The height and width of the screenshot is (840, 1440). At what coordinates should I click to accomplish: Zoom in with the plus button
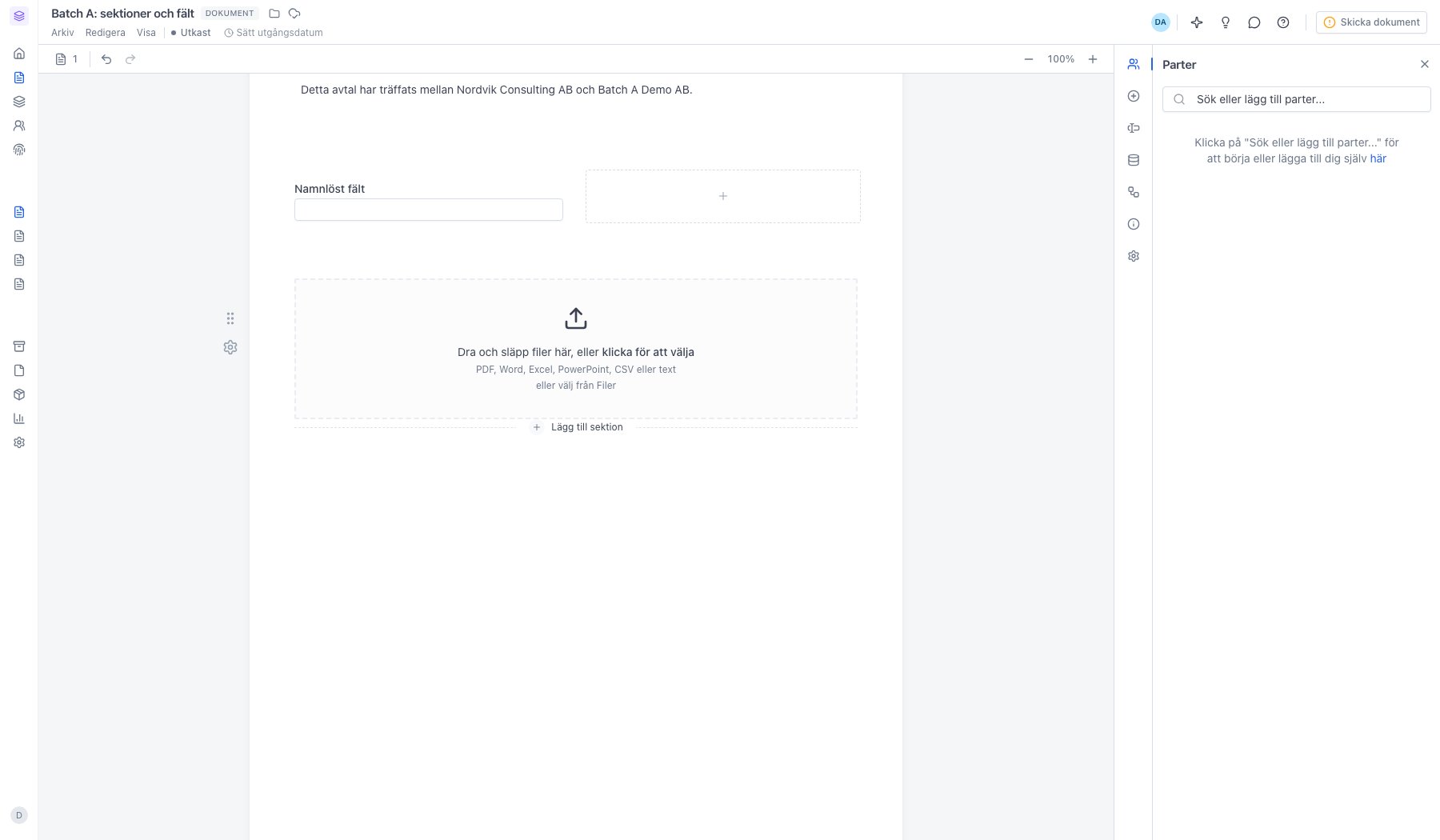click(1093, 59)
